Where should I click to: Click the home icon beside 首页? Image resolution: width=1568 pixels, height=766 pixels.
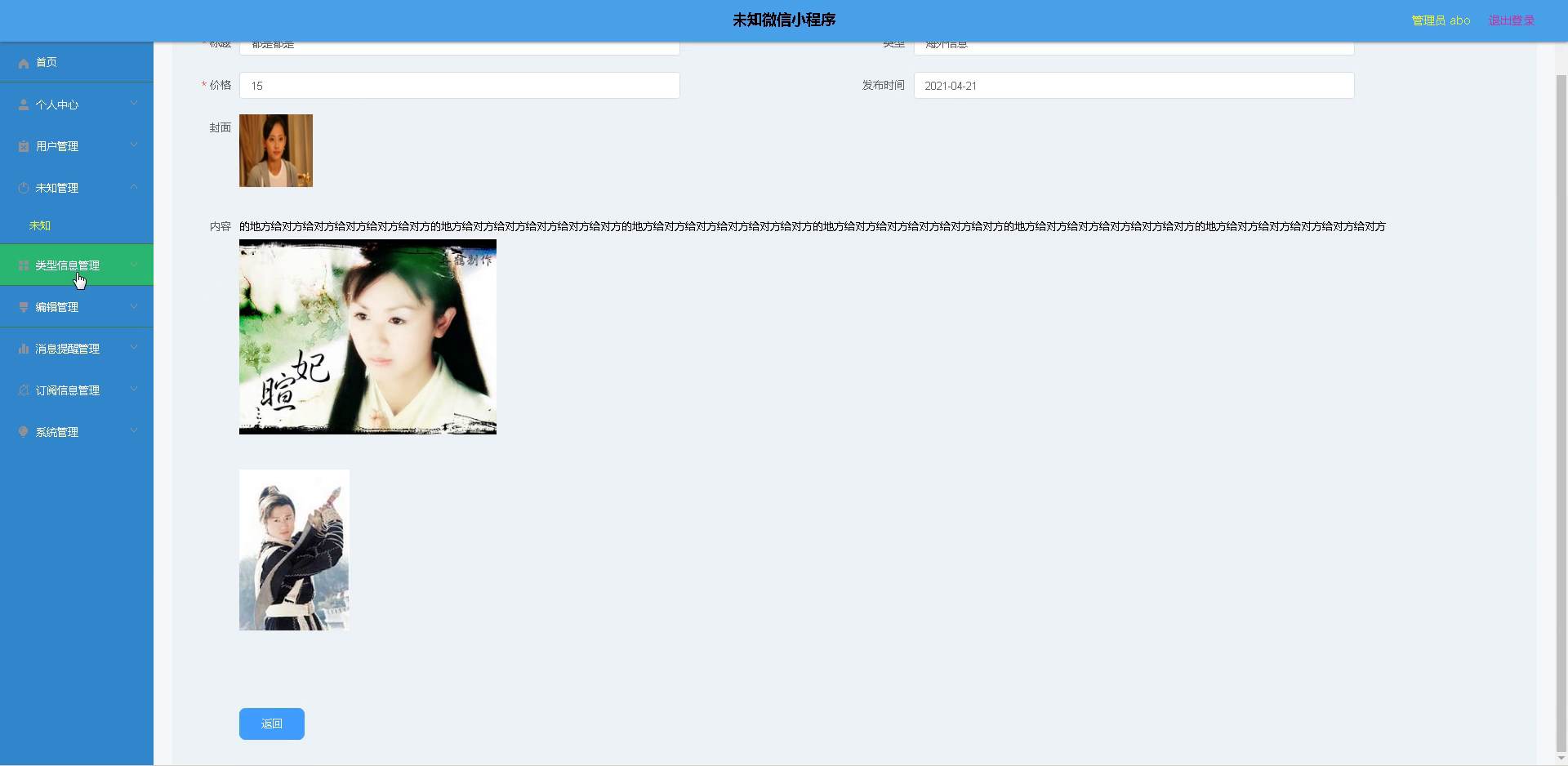[x=24, y=63]
